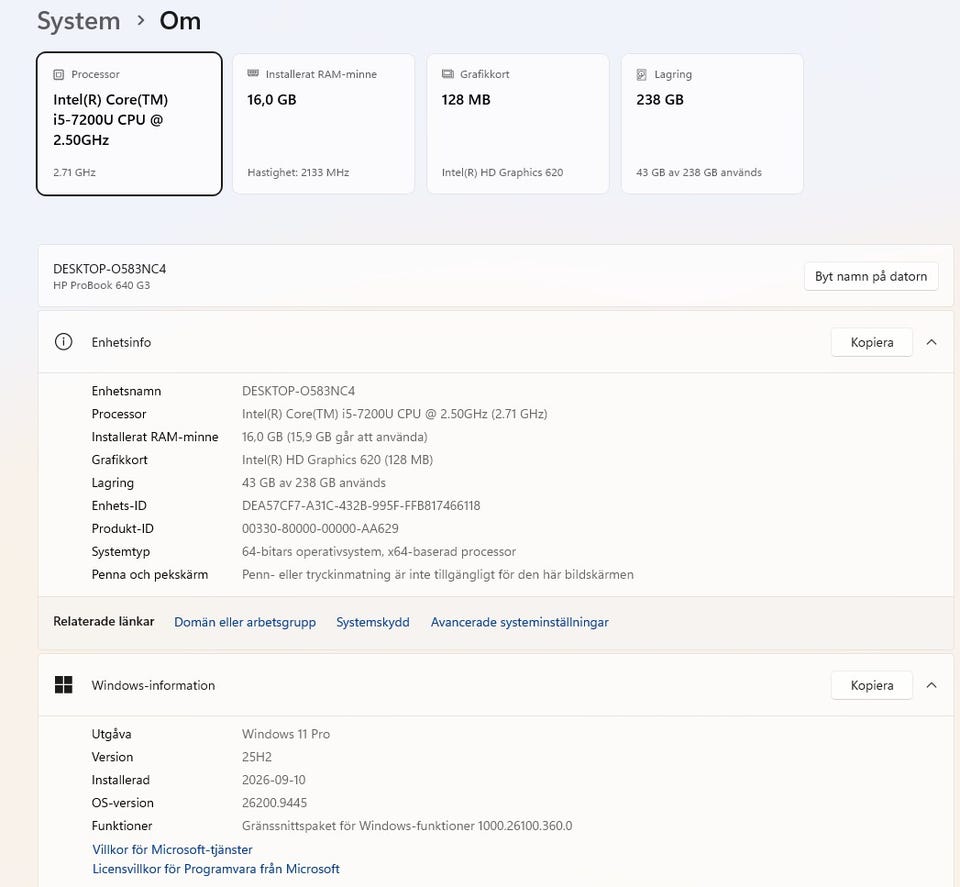
Task: Open Licensvillkor för Programvara från Microsoft link
Action: (x=216, y=869)
